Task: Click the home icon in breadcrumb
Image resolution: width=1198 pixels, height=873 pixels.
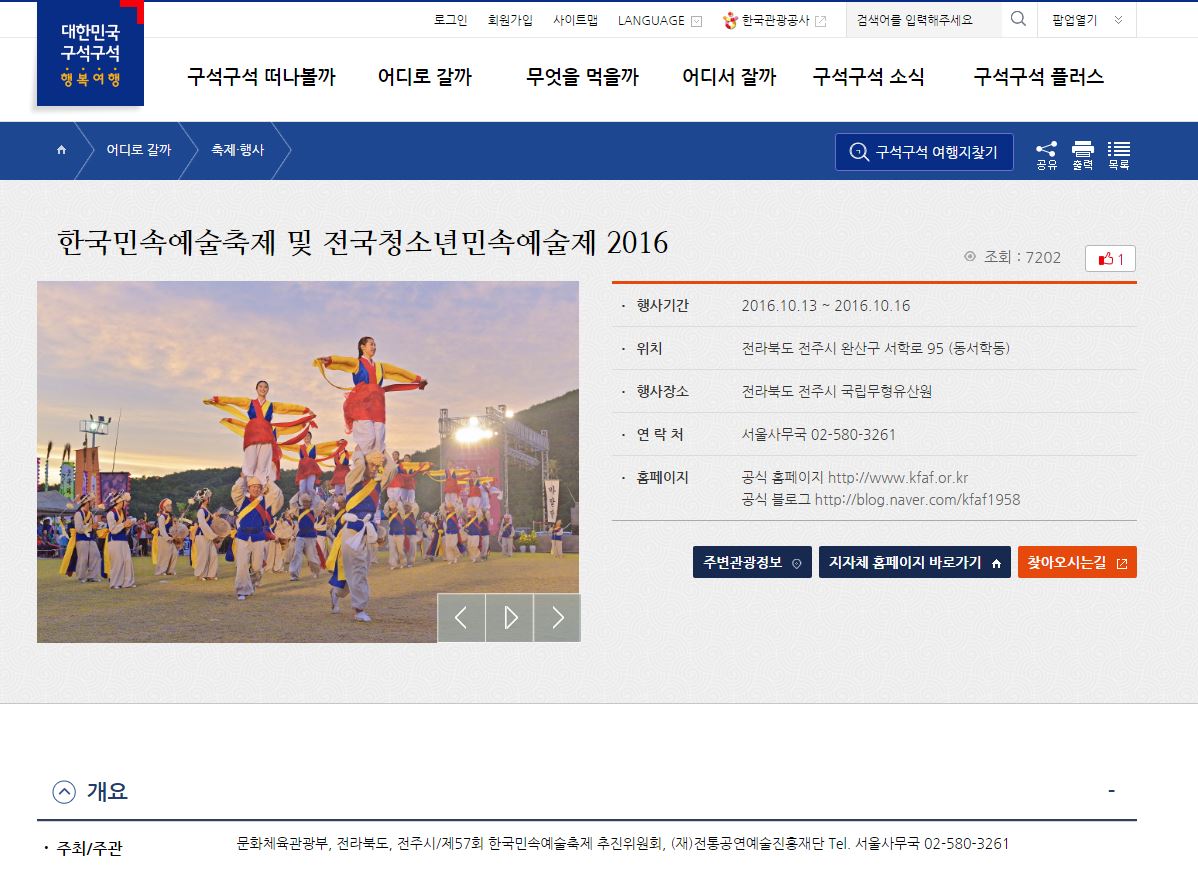Action: tap(61, 150)
